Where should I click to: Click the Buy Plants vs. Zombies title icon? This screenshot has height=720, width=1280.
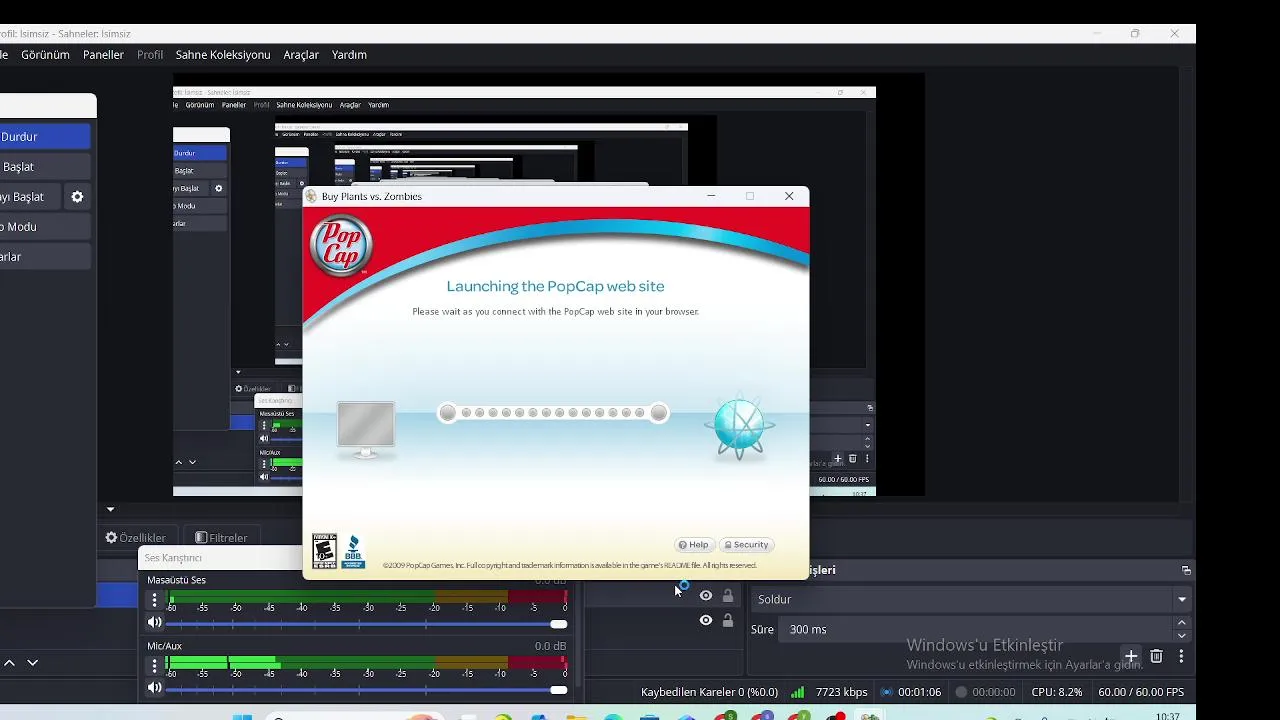[x=311, y=196]
